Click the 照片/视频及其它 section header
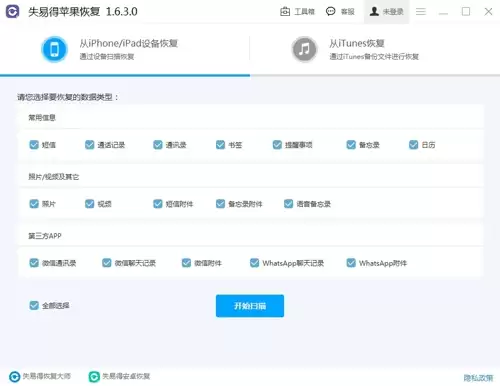500x386 pixels. (53, 177)
